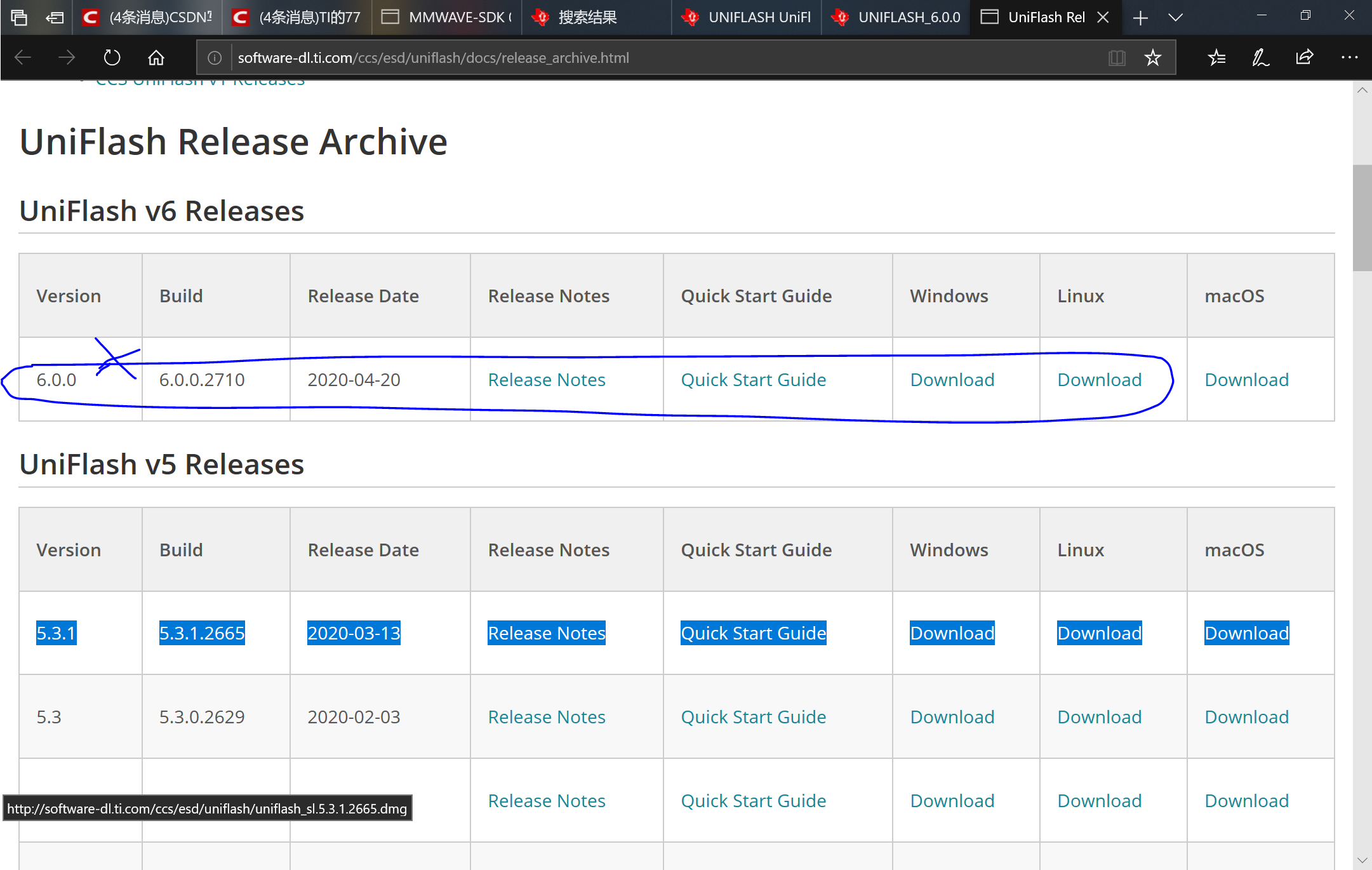Click the scrollbar down arrow
This screenshot has height=870, width=1372.
point(1362,860)
